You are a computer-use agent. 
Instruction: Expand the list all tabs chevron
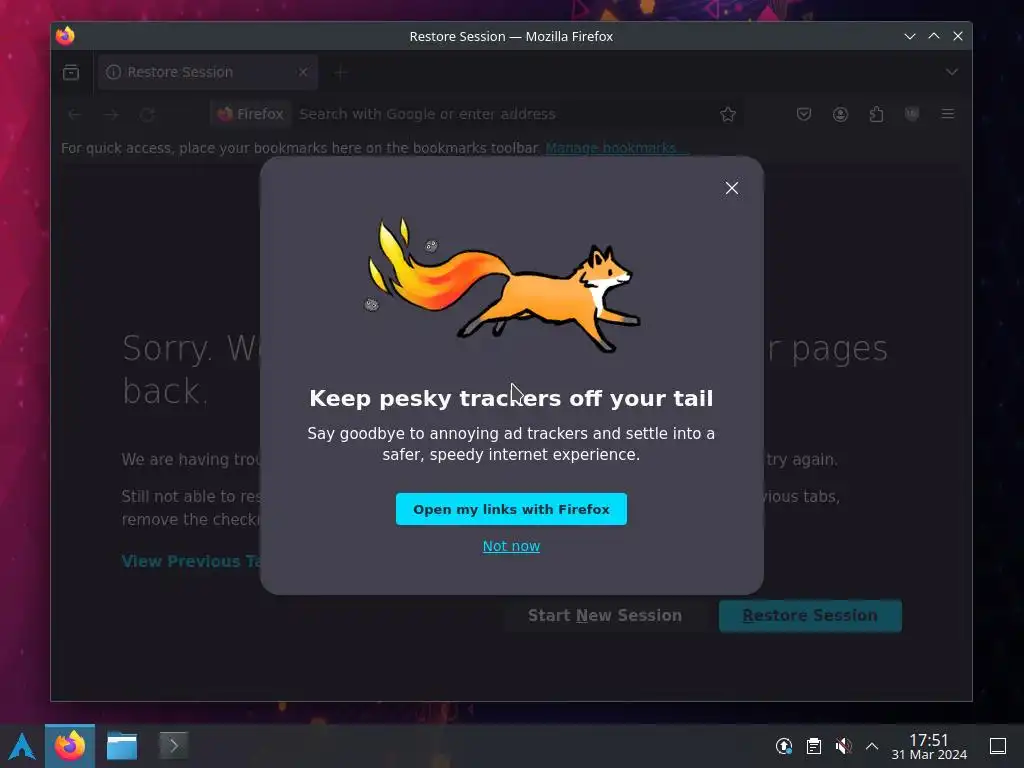pos(952,72)
